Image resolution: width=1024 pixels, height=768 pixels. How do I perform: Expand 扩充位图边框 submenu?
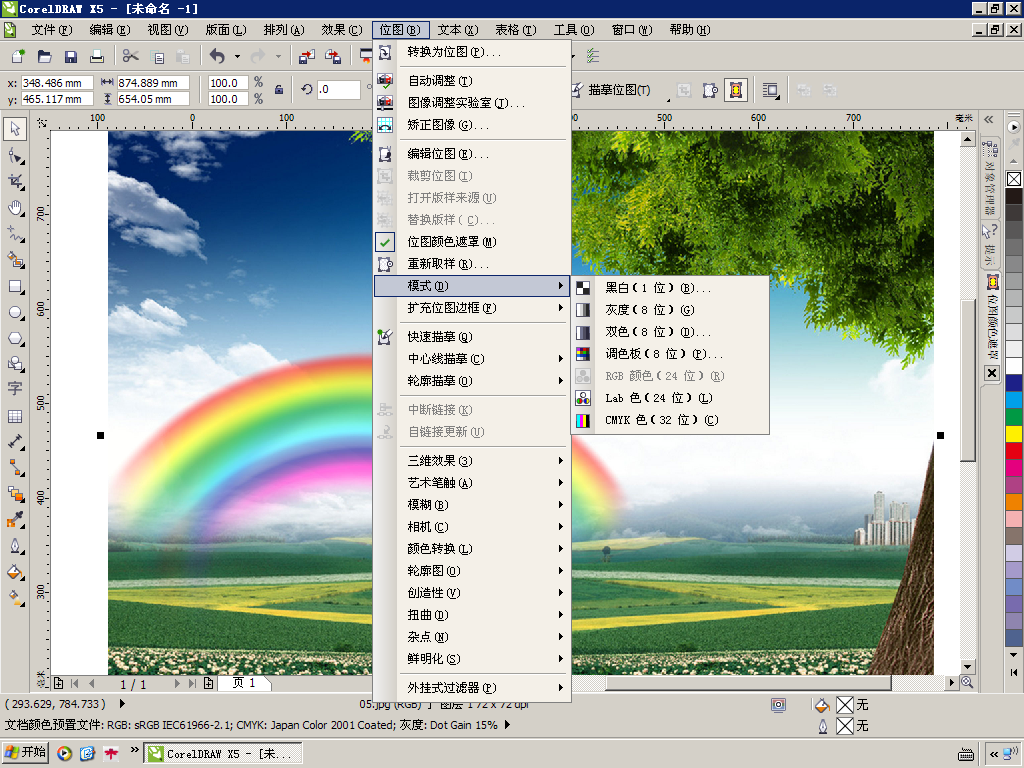click(472, 308)
